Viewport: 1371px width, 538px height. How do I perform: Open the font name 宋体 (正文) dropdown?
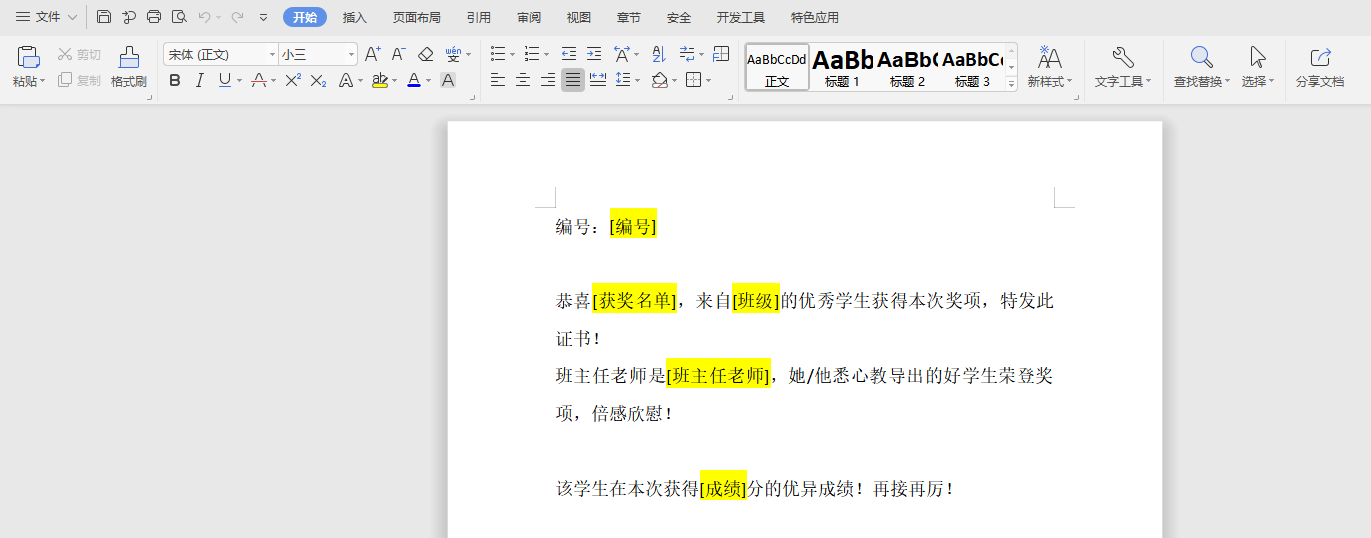point(272,55)
